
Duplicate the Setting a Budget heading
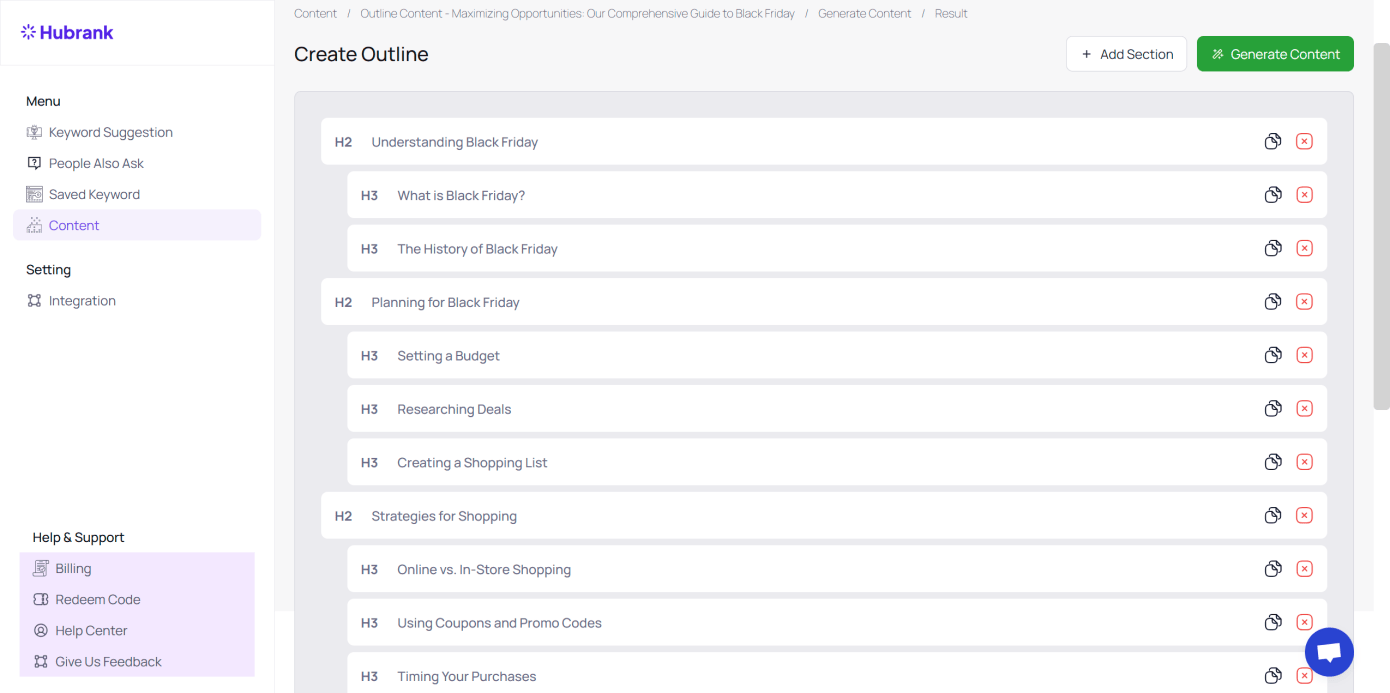(1272, 355)
